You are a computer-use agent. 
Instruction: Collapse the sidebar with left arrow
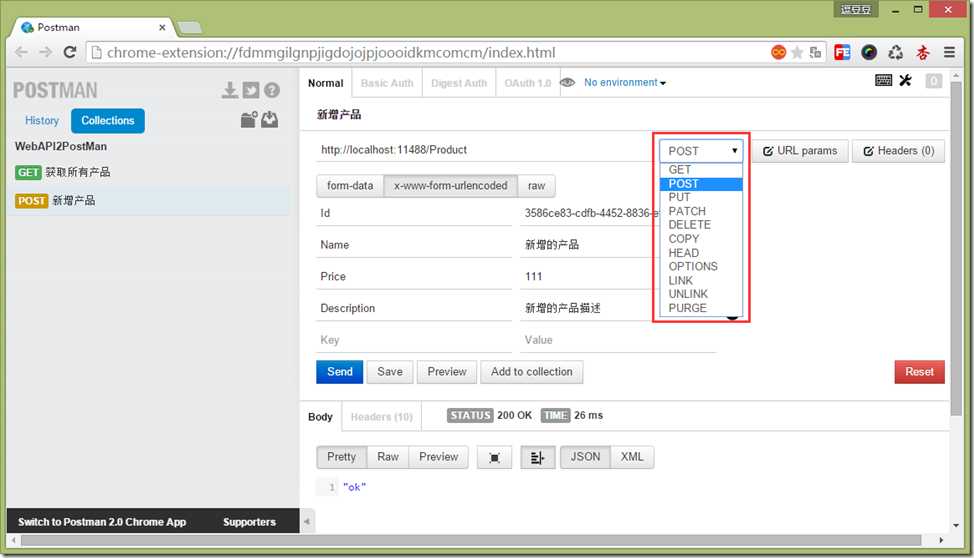[307, 521]
